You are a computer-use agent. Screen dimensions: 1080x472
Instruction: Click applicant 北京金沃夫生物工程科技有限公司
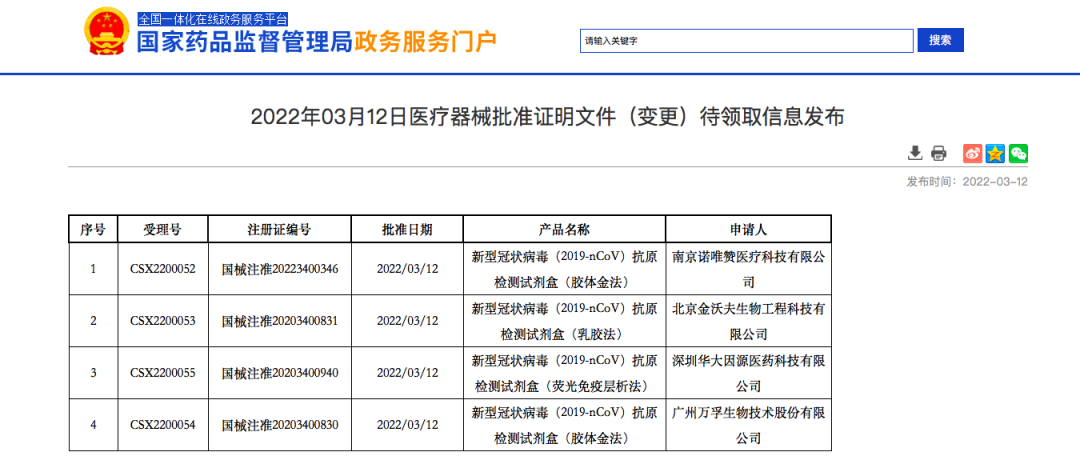click(748, 321)
